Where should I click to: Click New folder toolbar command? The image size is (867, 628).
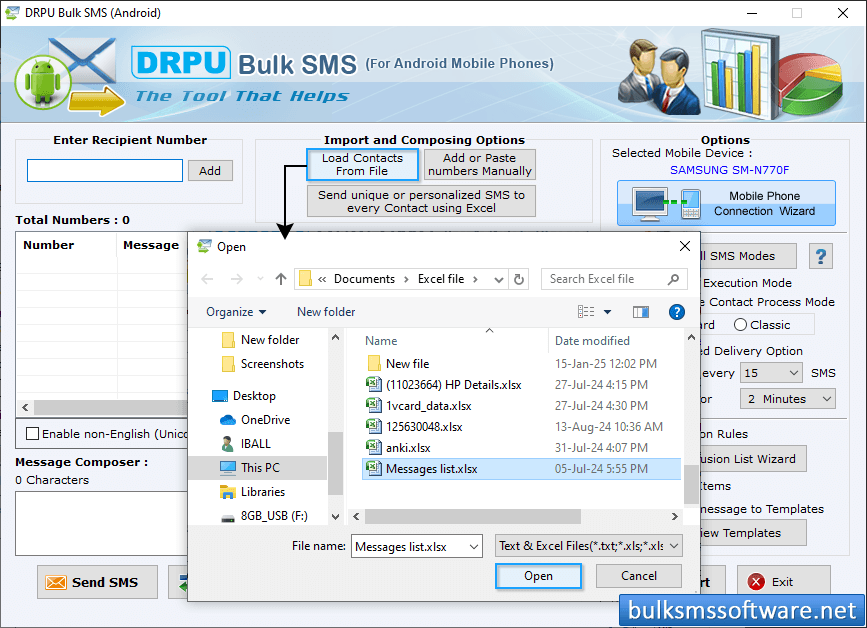click(x=326, y=312)
